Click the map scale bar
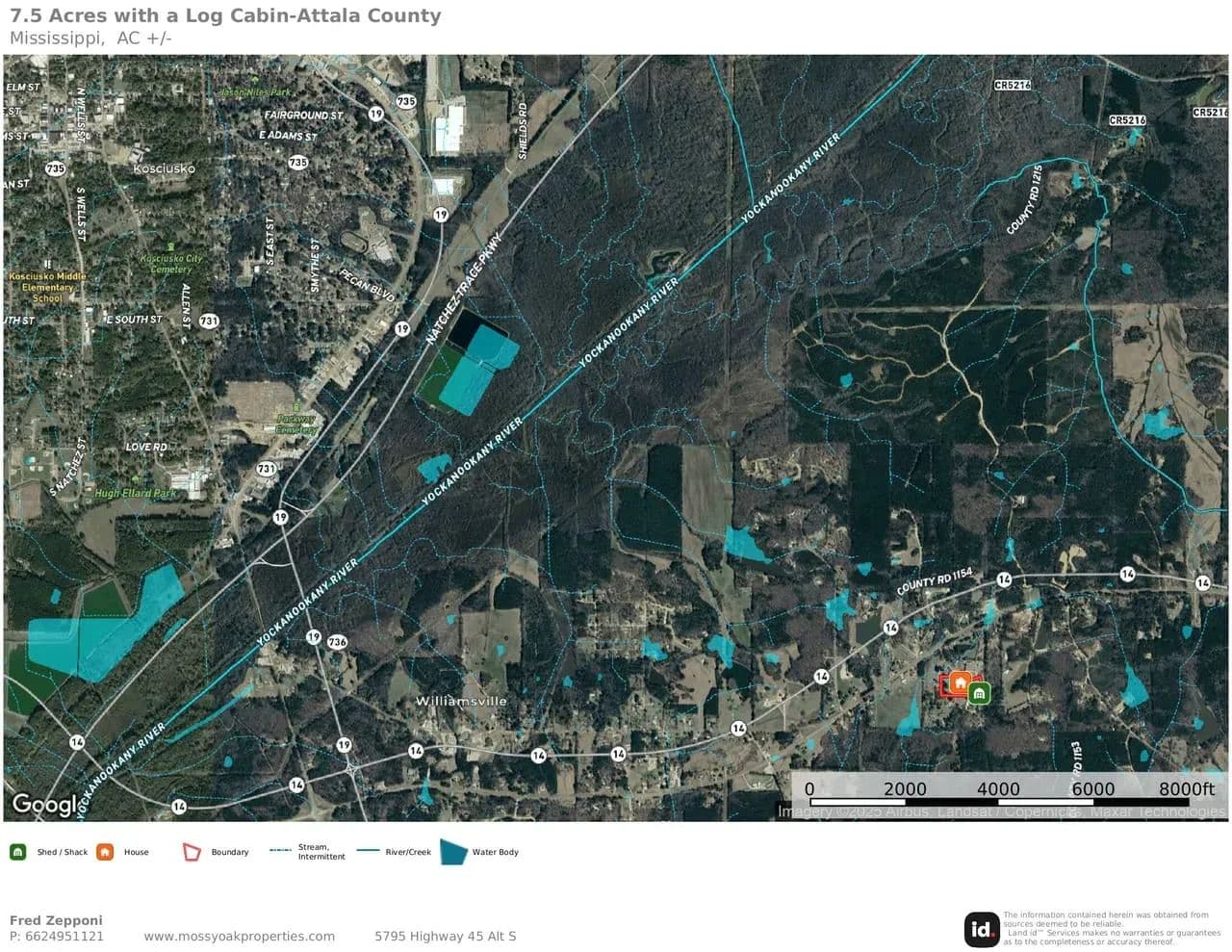Screen dimensions: 1232x952 1001,801
